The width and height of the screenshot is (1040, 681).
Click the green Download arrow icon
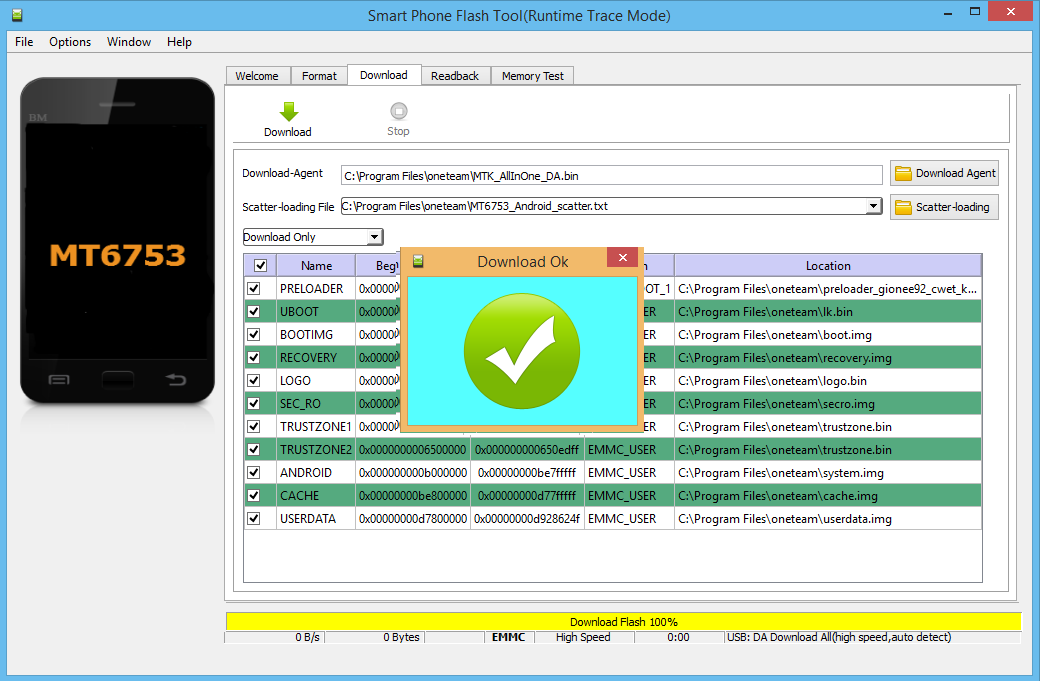coord(287,112)
